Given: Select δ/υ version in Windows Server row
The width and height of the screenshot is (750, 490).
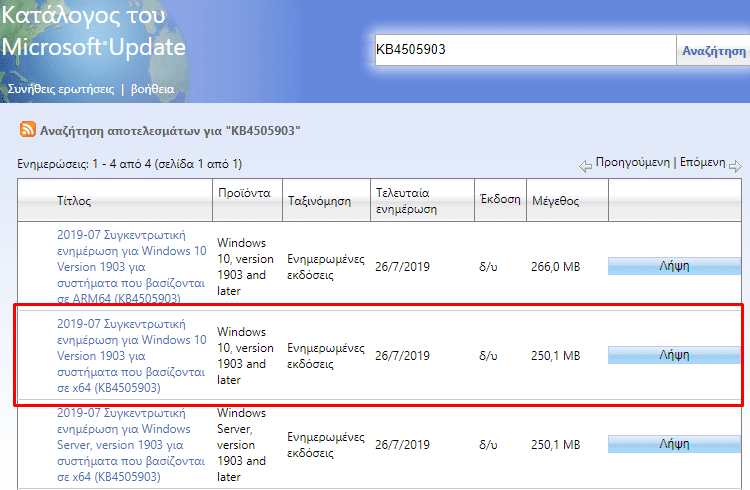Looking at the screenshot, I should click(x=488, y=445).
